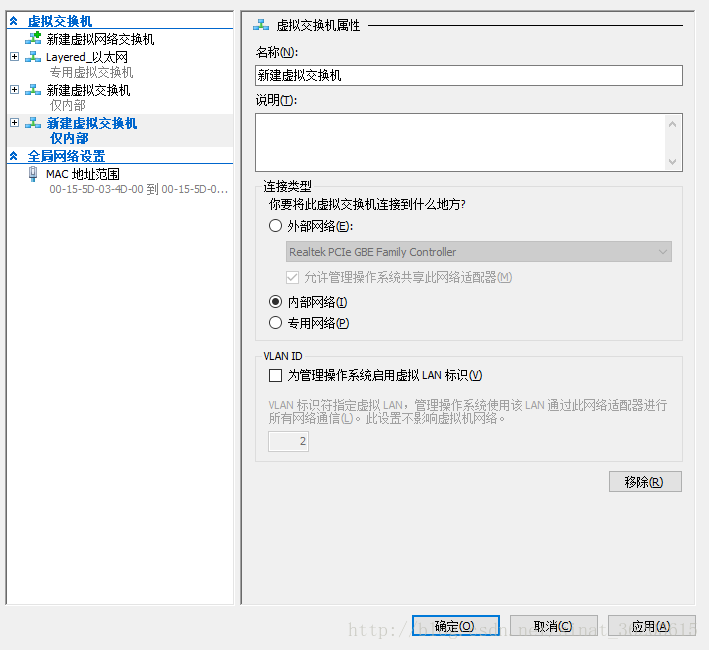Click the 新建虚拟网络交换机 icon with green plus
This screenshot has height=650, width=709.
[33, 39]
